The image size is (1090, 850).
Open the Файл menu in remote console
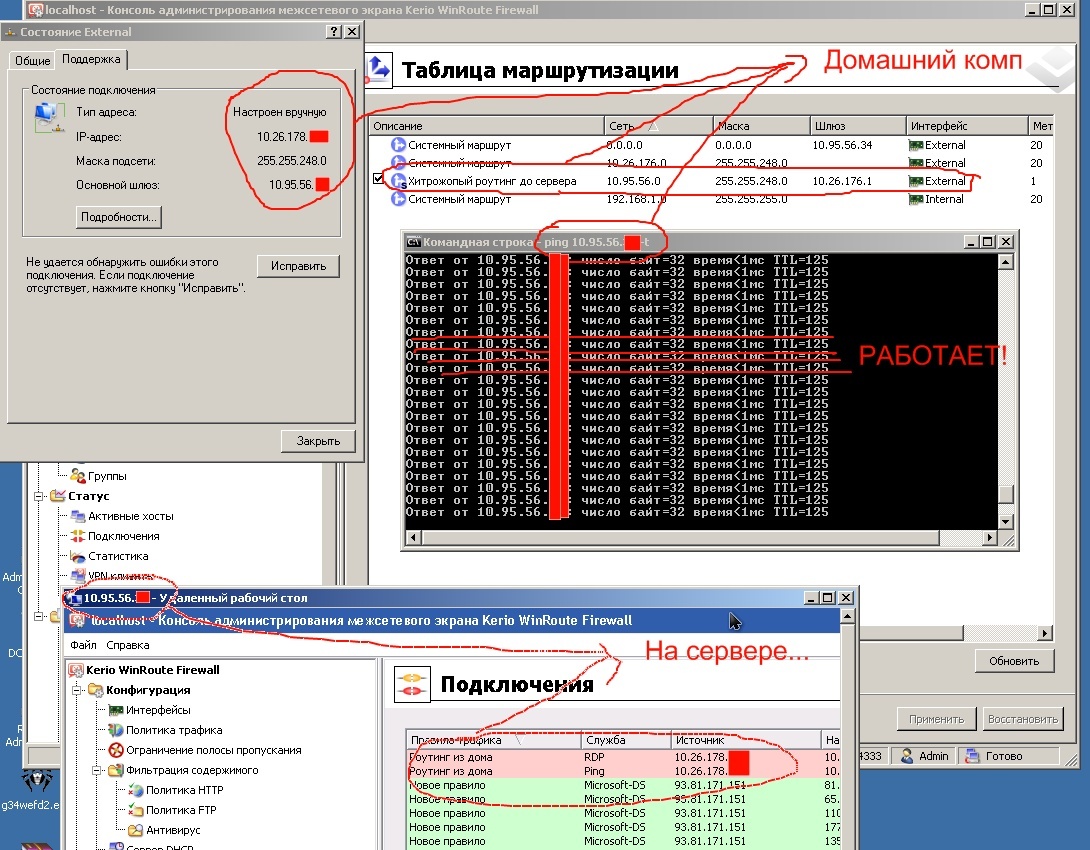[x=83, y=645]
